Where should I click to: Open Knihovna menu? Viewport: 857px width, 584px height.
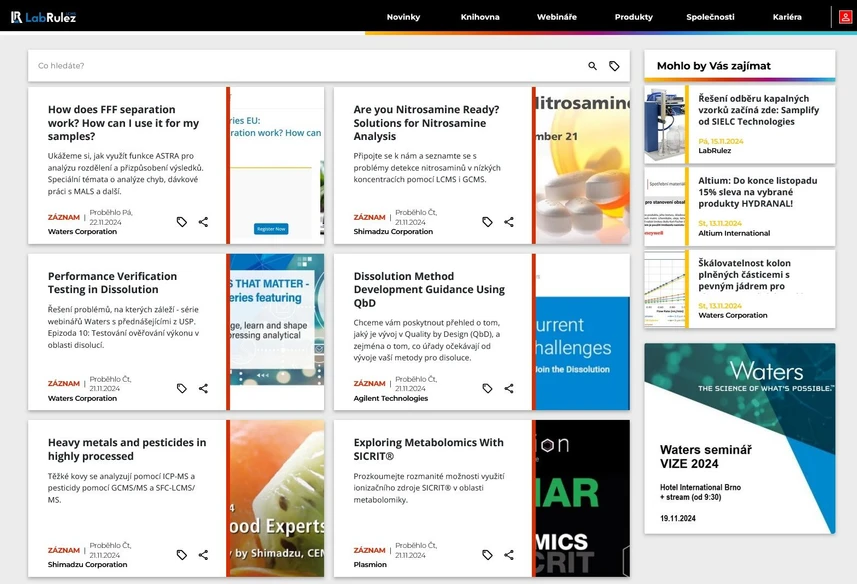click(480, 17)
